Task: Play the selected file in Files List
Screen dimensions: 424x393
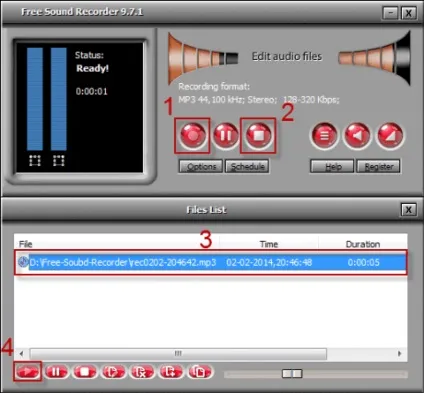Action: tap(27, 371)
